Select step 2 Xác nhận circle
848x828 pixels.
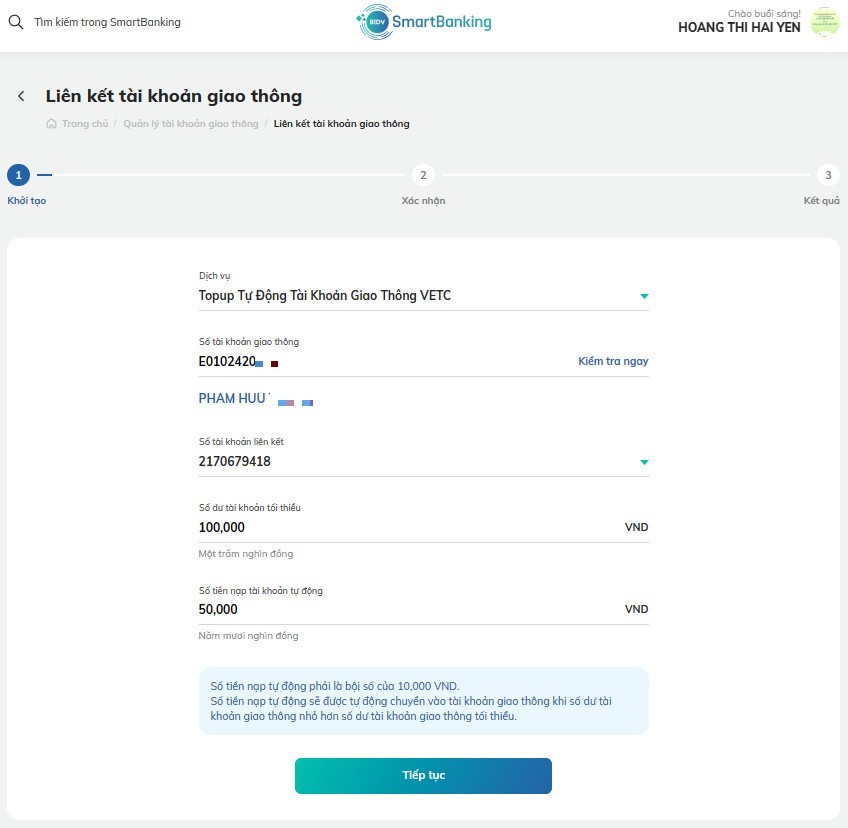tap(423, 175)
